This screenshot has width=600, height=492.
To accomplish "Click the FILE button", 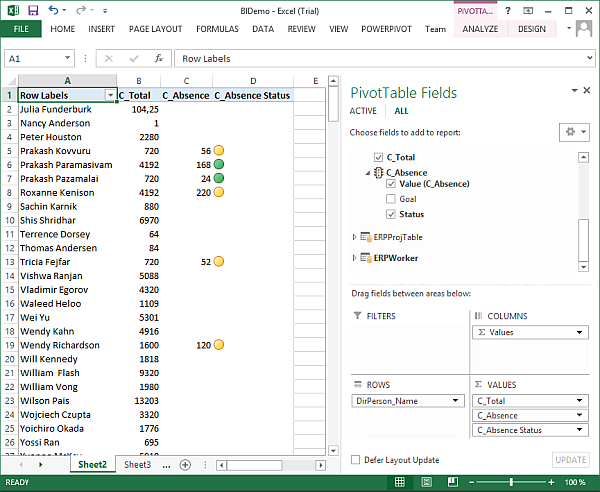I will click(x=20, y=29).
